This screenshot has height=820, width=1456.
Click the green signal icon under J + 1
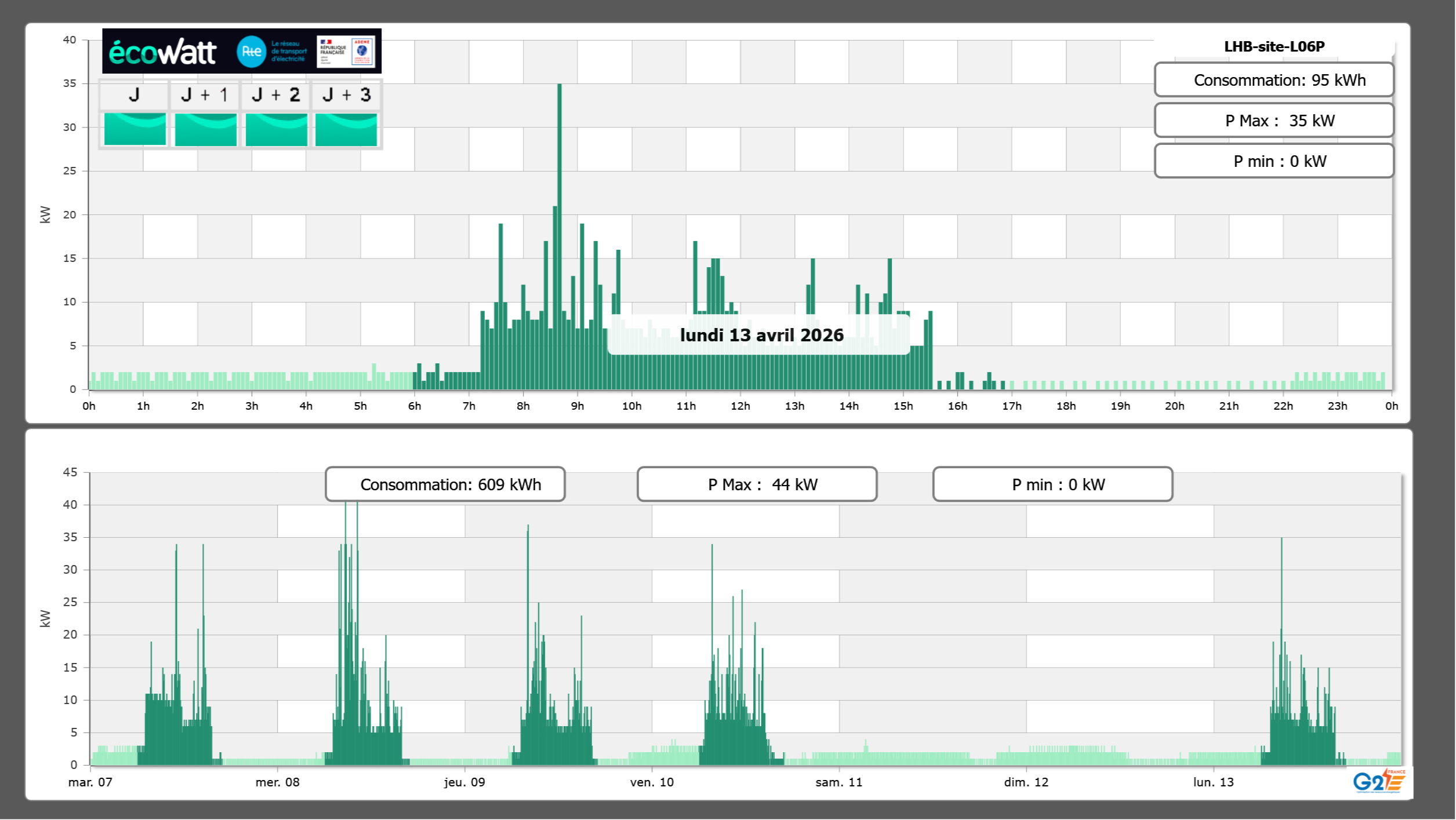click(205, 129)
